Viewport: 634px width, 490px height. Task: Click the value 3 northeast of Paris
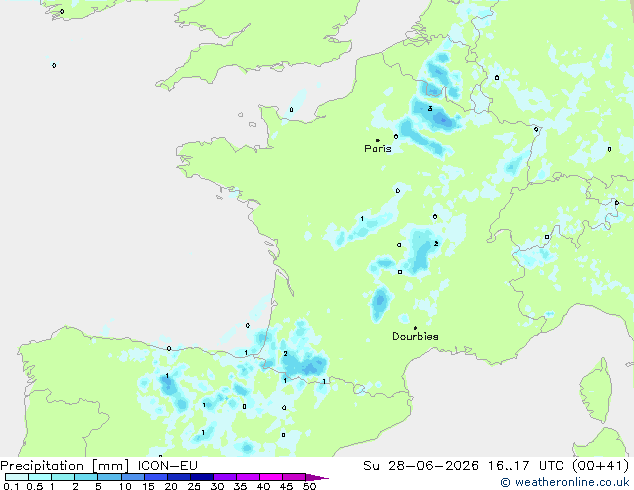tap(430, 108)
